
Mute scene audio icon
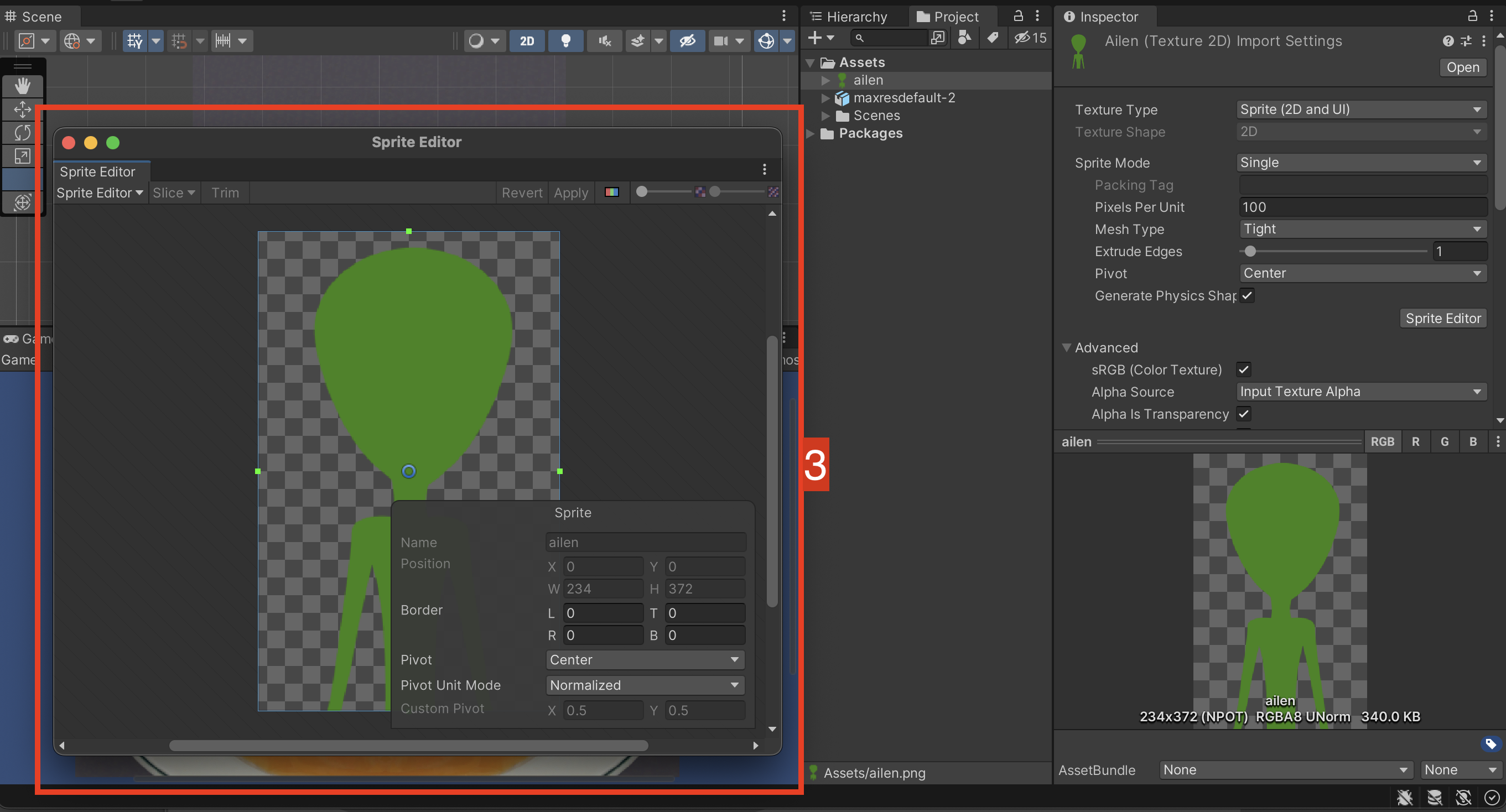605,40
